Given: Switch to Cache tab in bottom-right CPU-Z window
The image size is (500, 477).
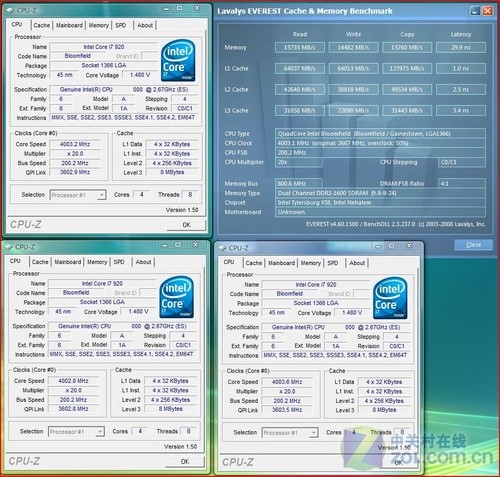Looking at the screenshot, I should pos(254,263).
